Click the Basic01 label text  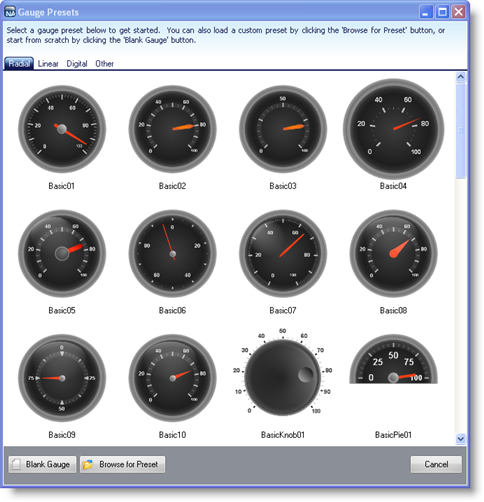click(x=62, y=186)
